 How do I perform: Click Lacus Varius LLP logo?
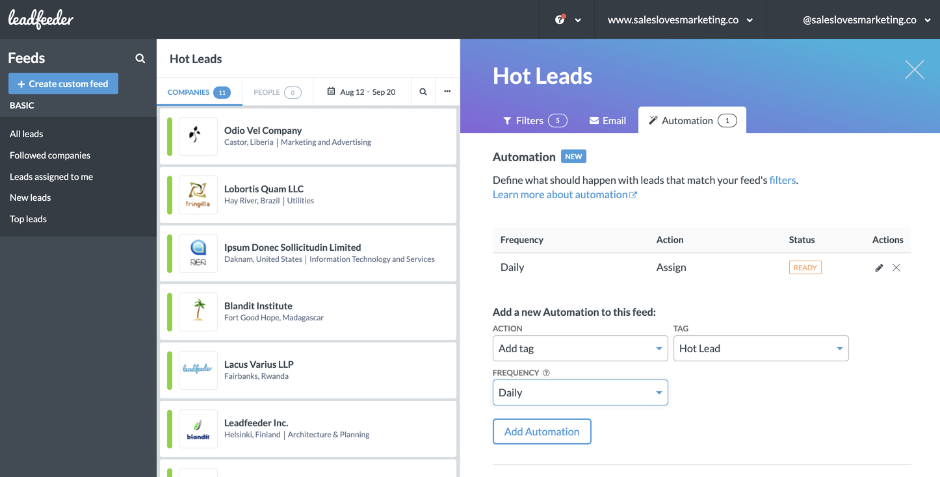coord(198,370)
